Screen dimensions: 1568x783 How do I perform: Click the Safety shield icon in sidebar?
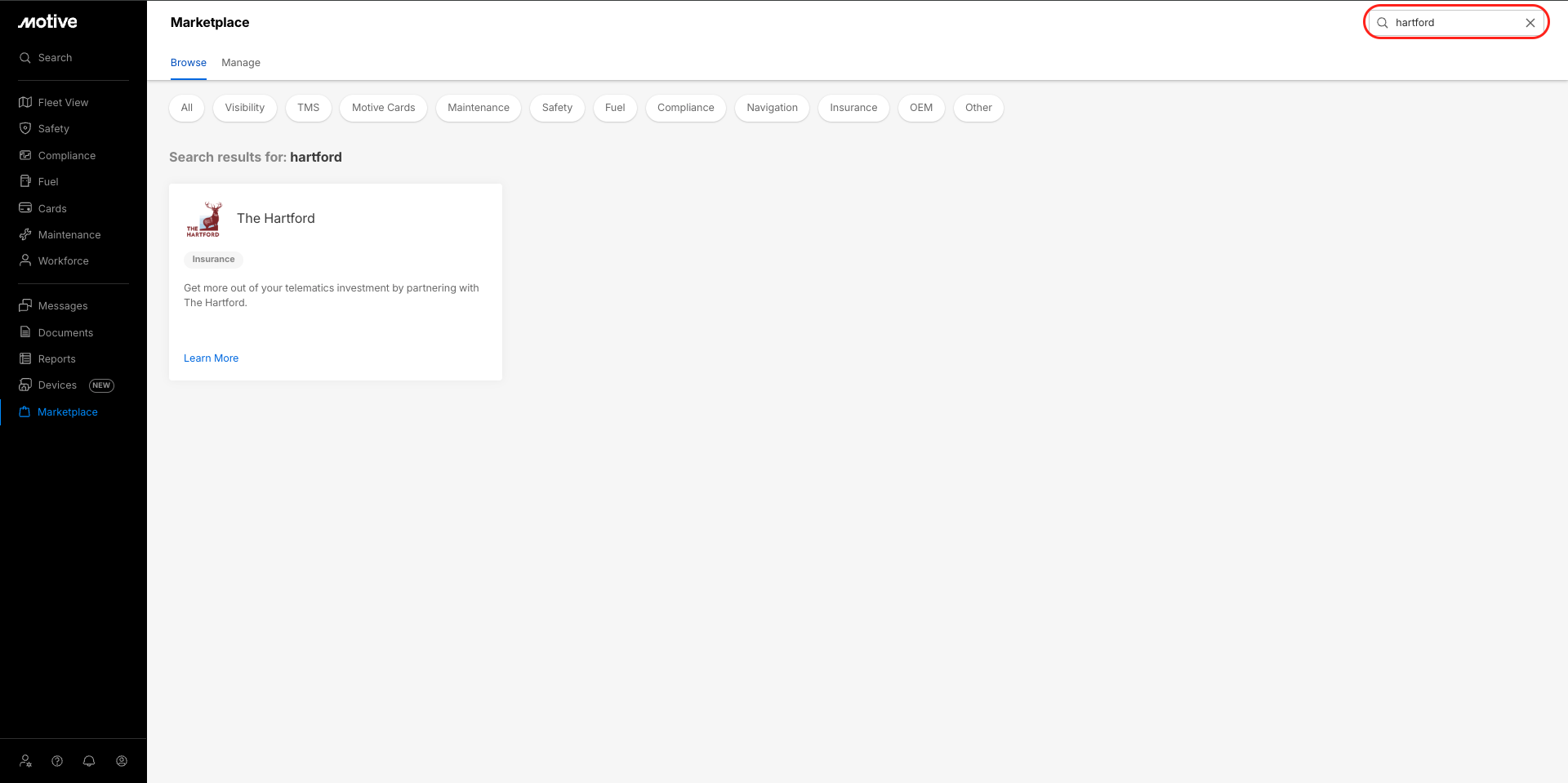(25, 128)
